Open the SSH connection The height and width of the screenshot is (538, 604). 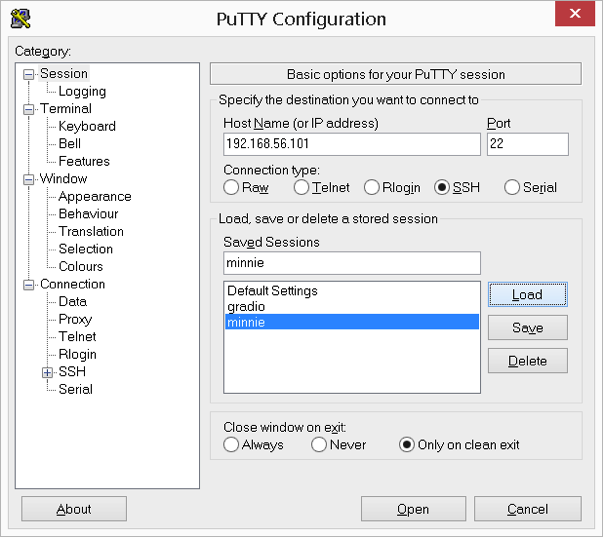(413, 509)
